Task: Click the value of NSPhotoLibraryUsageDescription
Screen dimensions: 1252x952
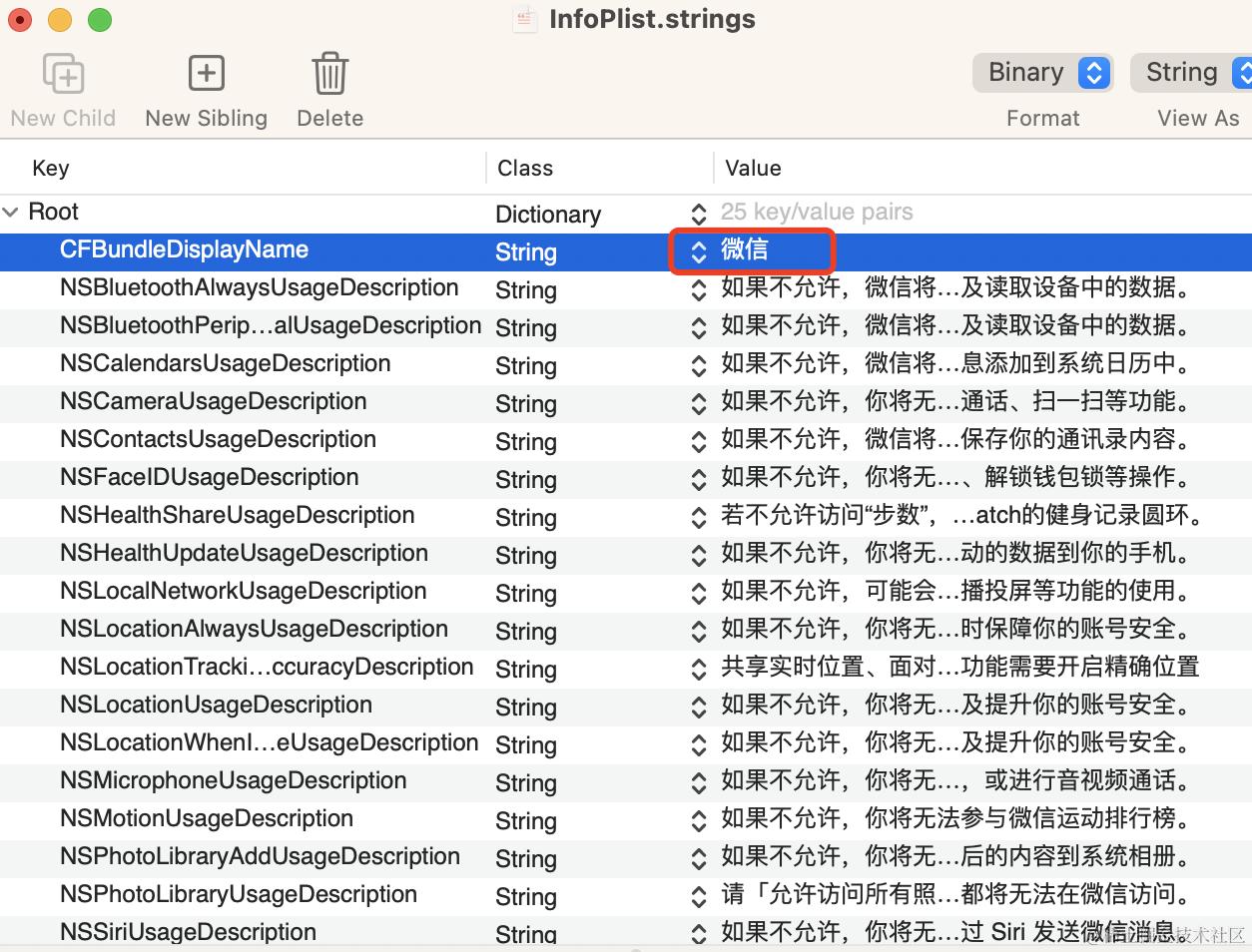Action: pyautogui.click(x=956, y=894)
